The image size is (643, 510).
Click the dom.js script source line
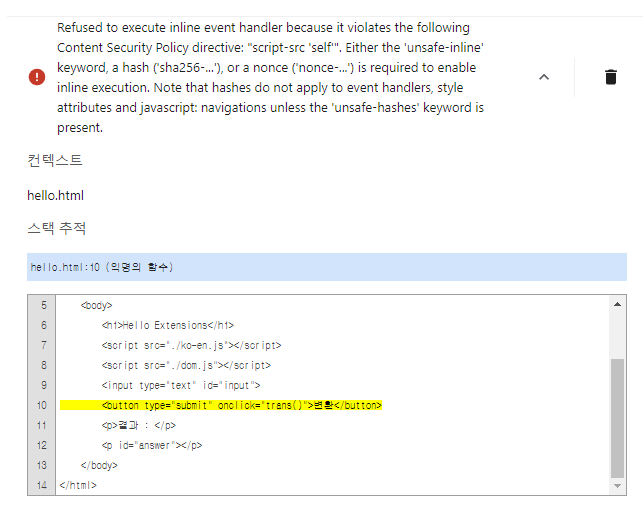pos(186,365)
